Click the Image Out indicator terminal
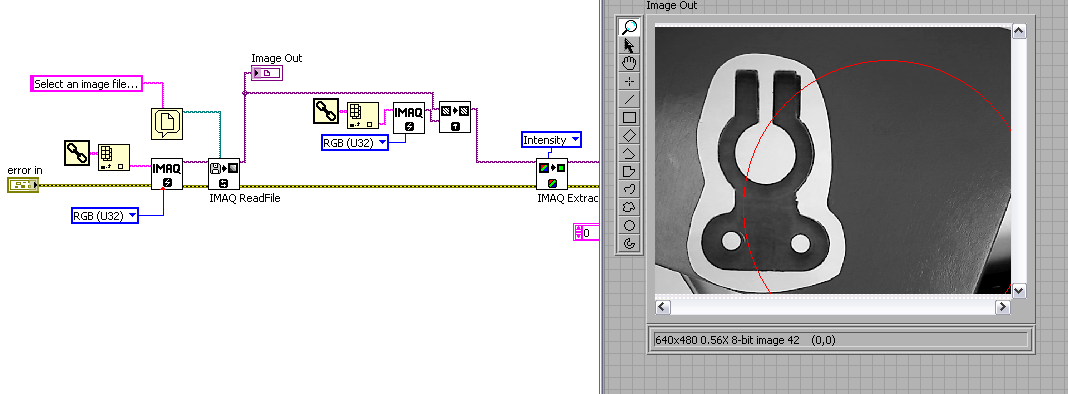The image size is (1068, 394). click(266, 73)
